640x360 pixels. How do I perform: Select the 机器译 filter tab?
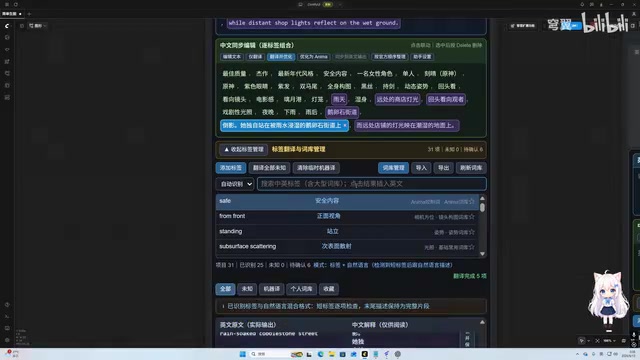[x=271, y=289]
